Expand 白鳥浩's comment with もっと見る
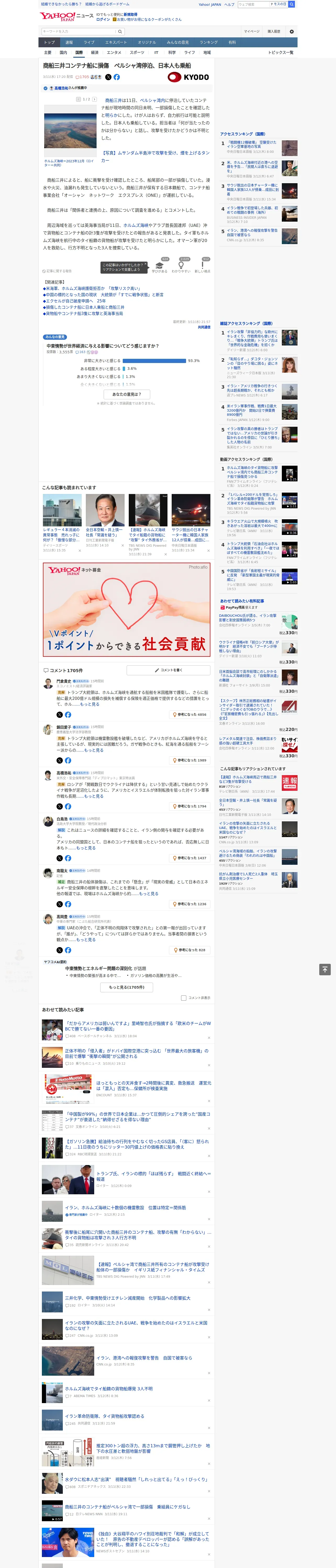Image resolution: width=336 pixels, height=1568 pixels. 86,848
